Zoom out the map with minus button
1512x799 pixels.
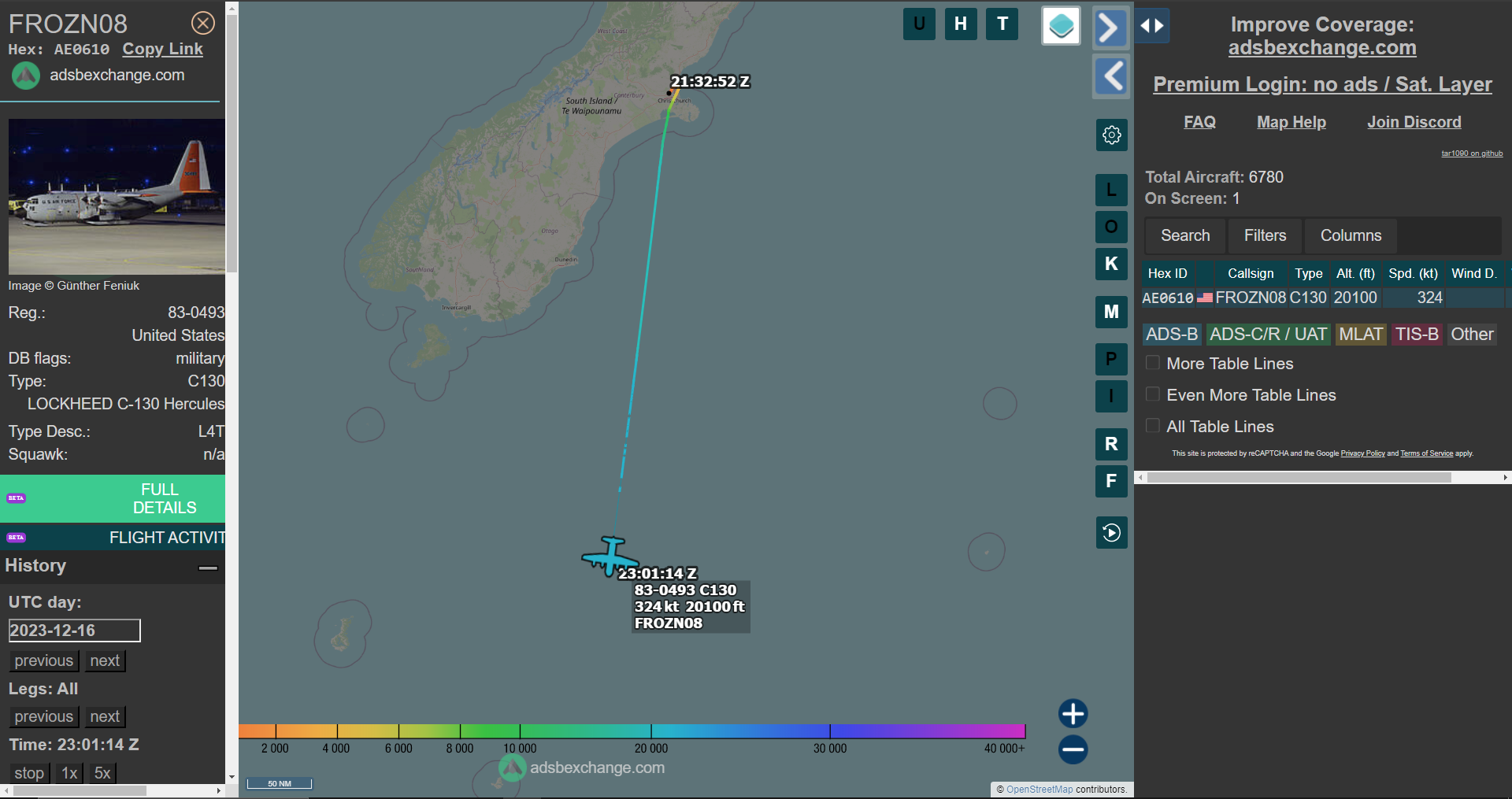coord(1073,749)
